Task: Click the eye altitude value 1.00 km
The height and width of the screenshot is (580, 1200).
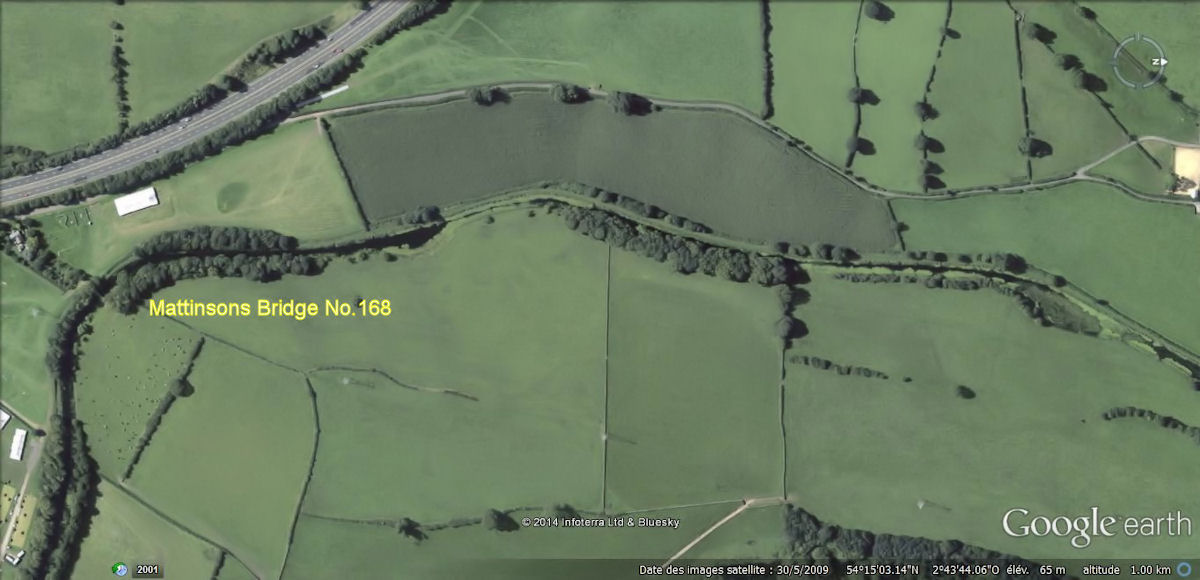Action: click(1150, 570)
